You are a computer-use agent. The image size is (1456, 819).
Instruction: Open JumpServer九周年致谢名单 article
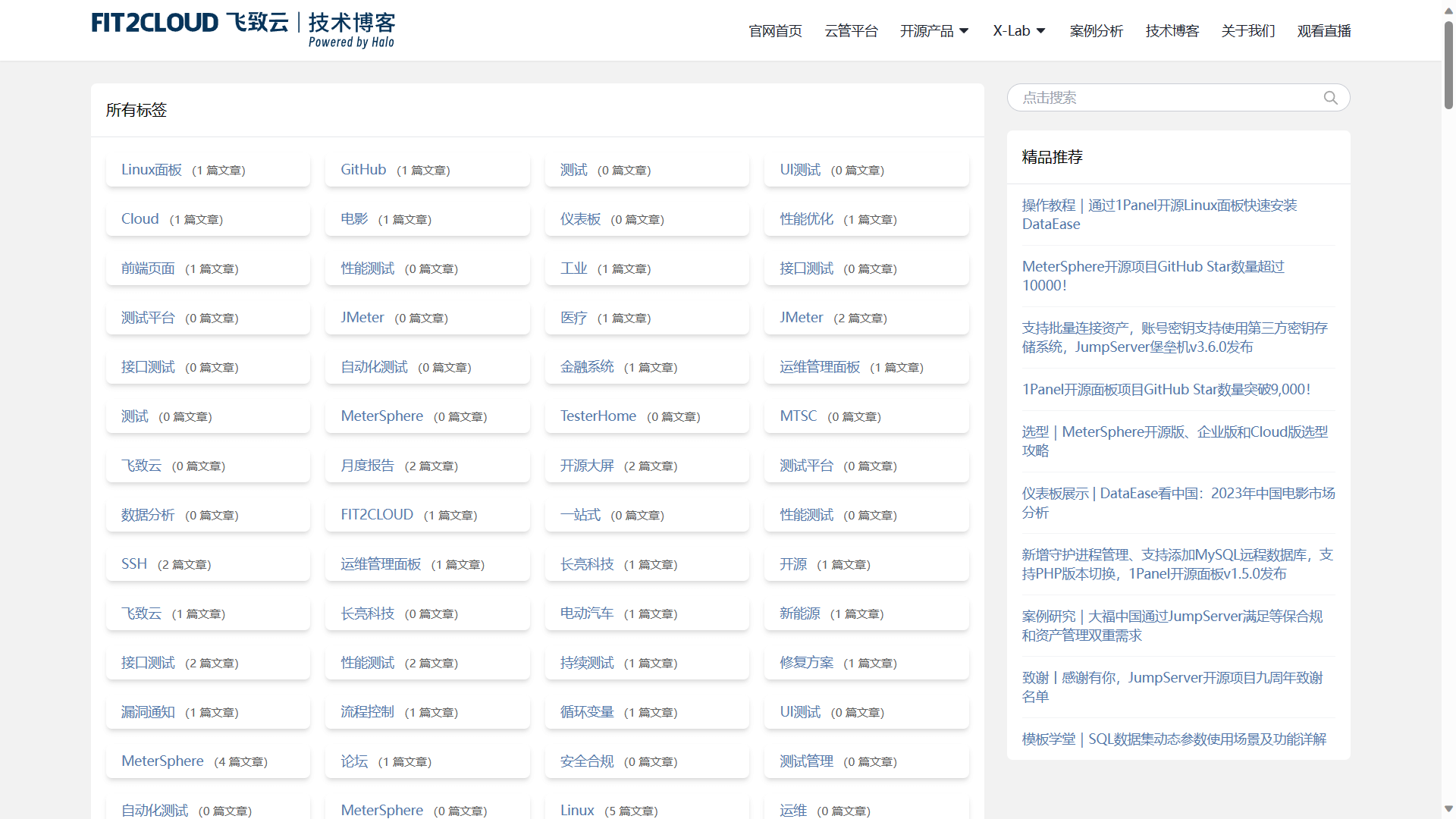click(x=1172, y=687)
